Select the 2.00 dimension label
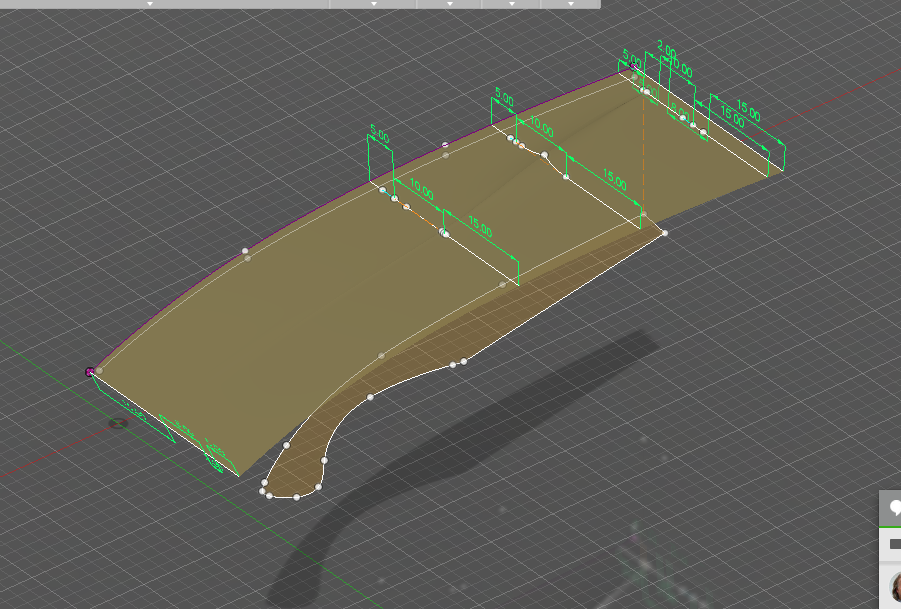Screen dimensions: 901x609 [667, 51]
